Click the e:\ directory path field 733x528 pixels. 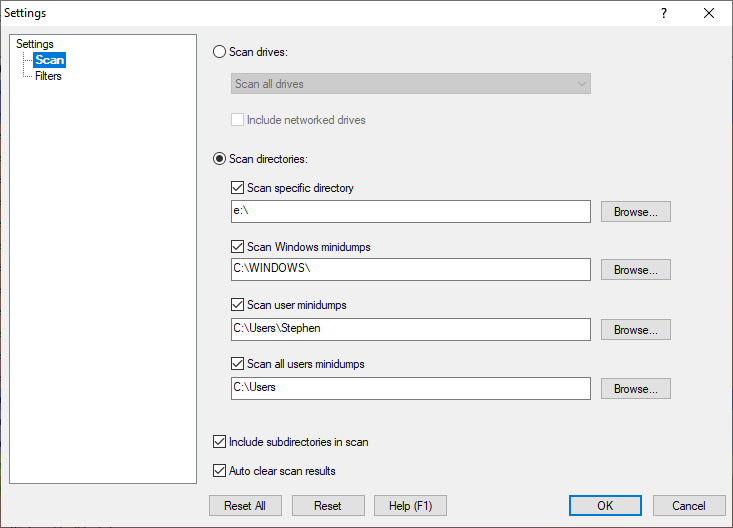pos(410,212)
